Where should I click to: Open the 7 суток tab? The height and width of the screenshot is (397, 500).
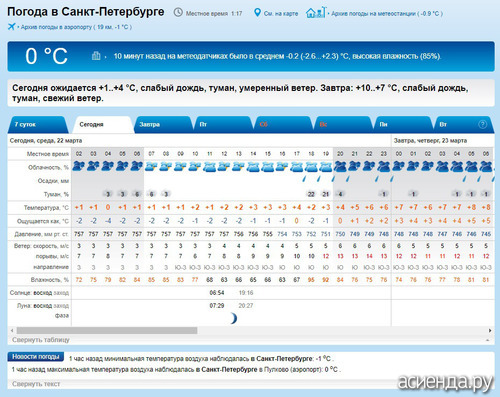pyautogui.click(x=37, y=124)
